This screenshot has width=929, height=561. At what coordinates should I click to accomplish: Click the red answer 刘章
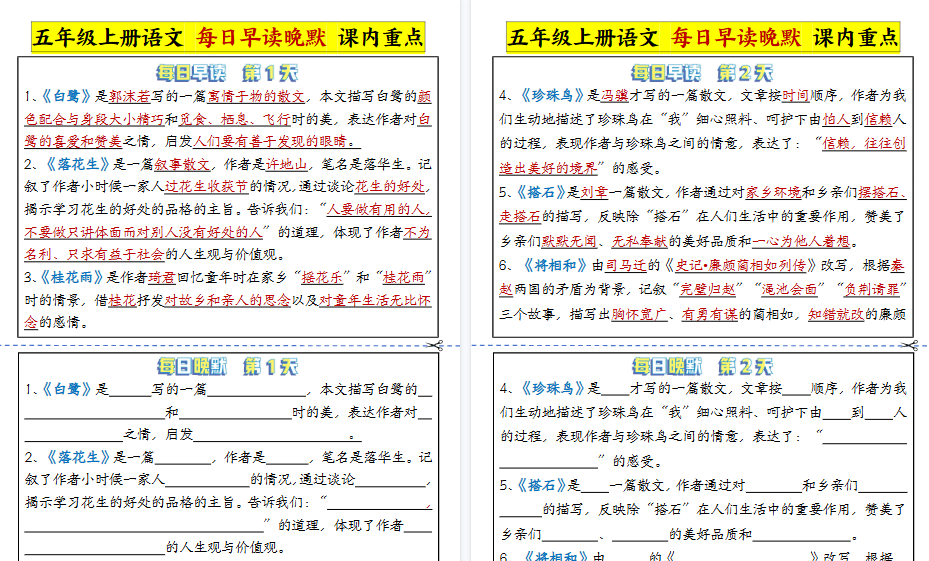coord(594,193)
